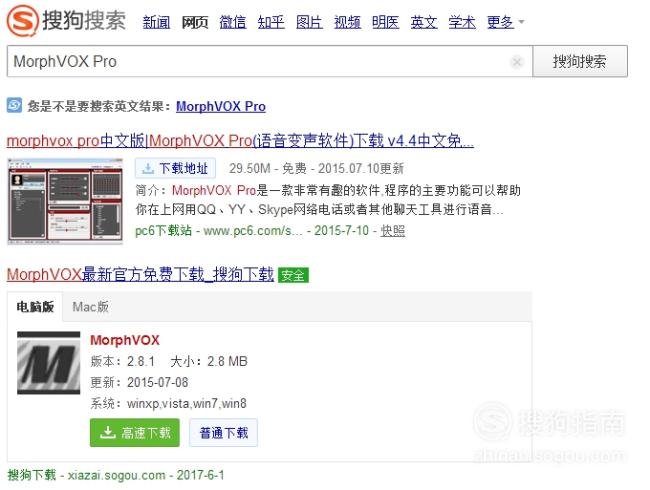Open the MorphVOX最新官方免费下载 result link

pos(141,274)
